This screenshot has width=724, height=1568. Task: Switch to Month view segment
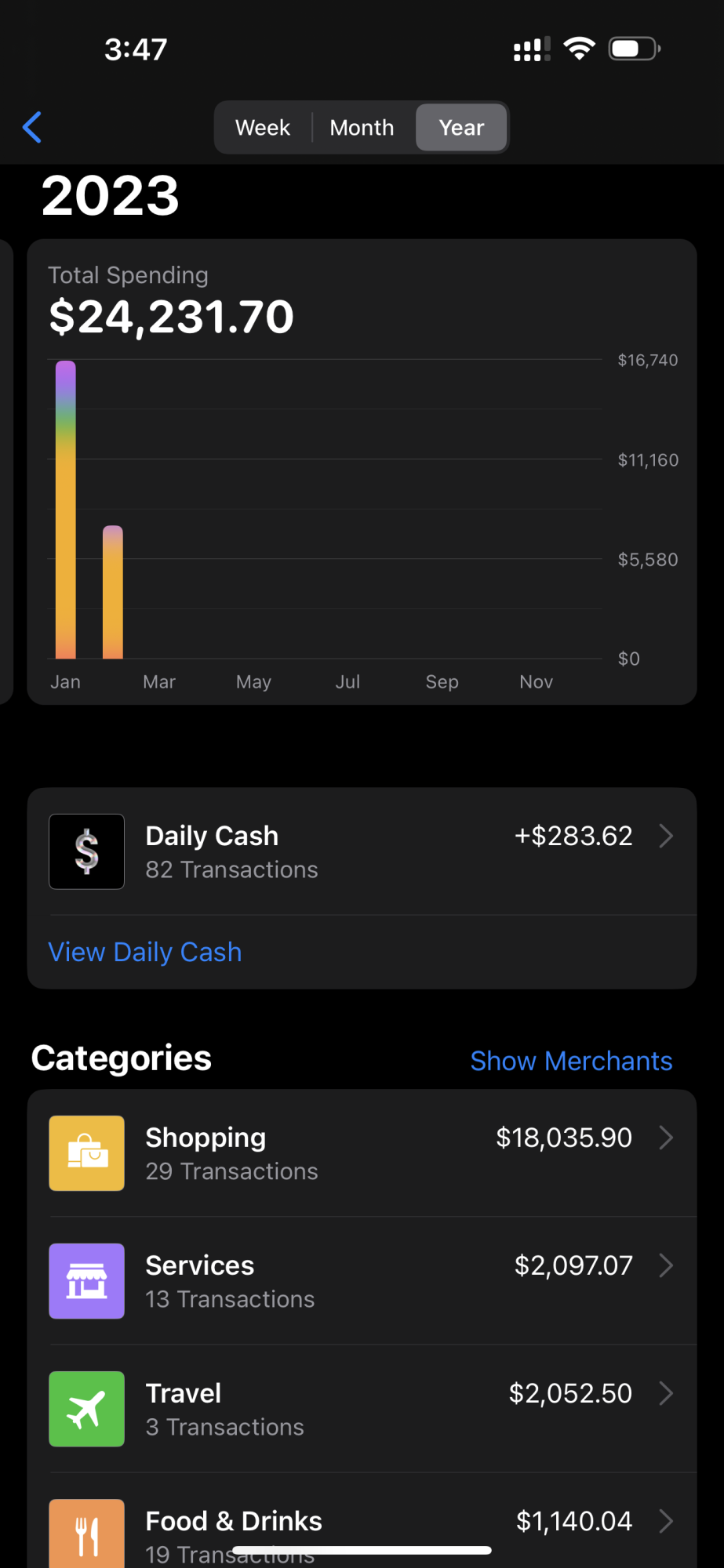[362, 127]
